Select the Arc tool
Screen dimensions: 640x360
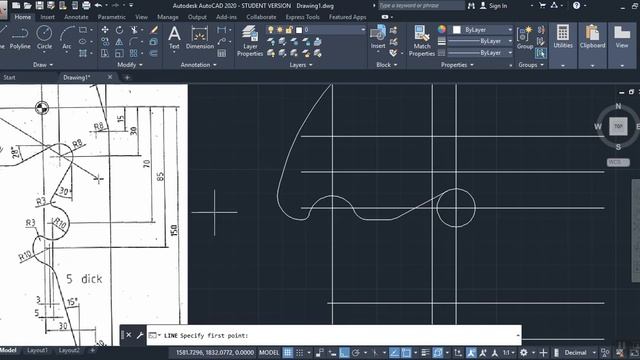pyautogui.click(x=67, y=37)
